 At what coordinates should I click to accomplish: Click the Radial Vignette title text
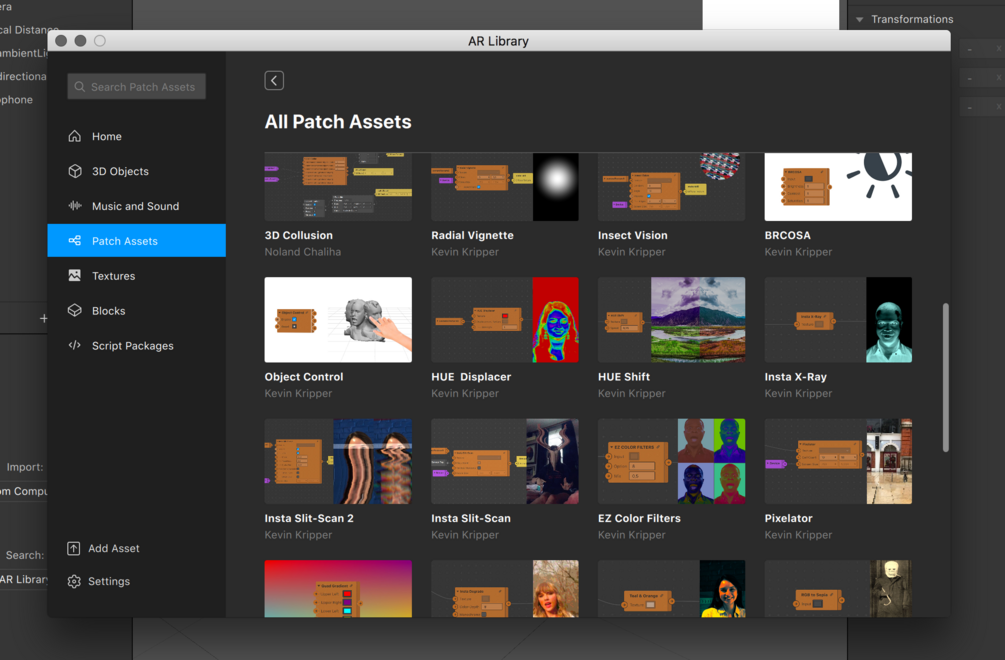pos(472,235)
